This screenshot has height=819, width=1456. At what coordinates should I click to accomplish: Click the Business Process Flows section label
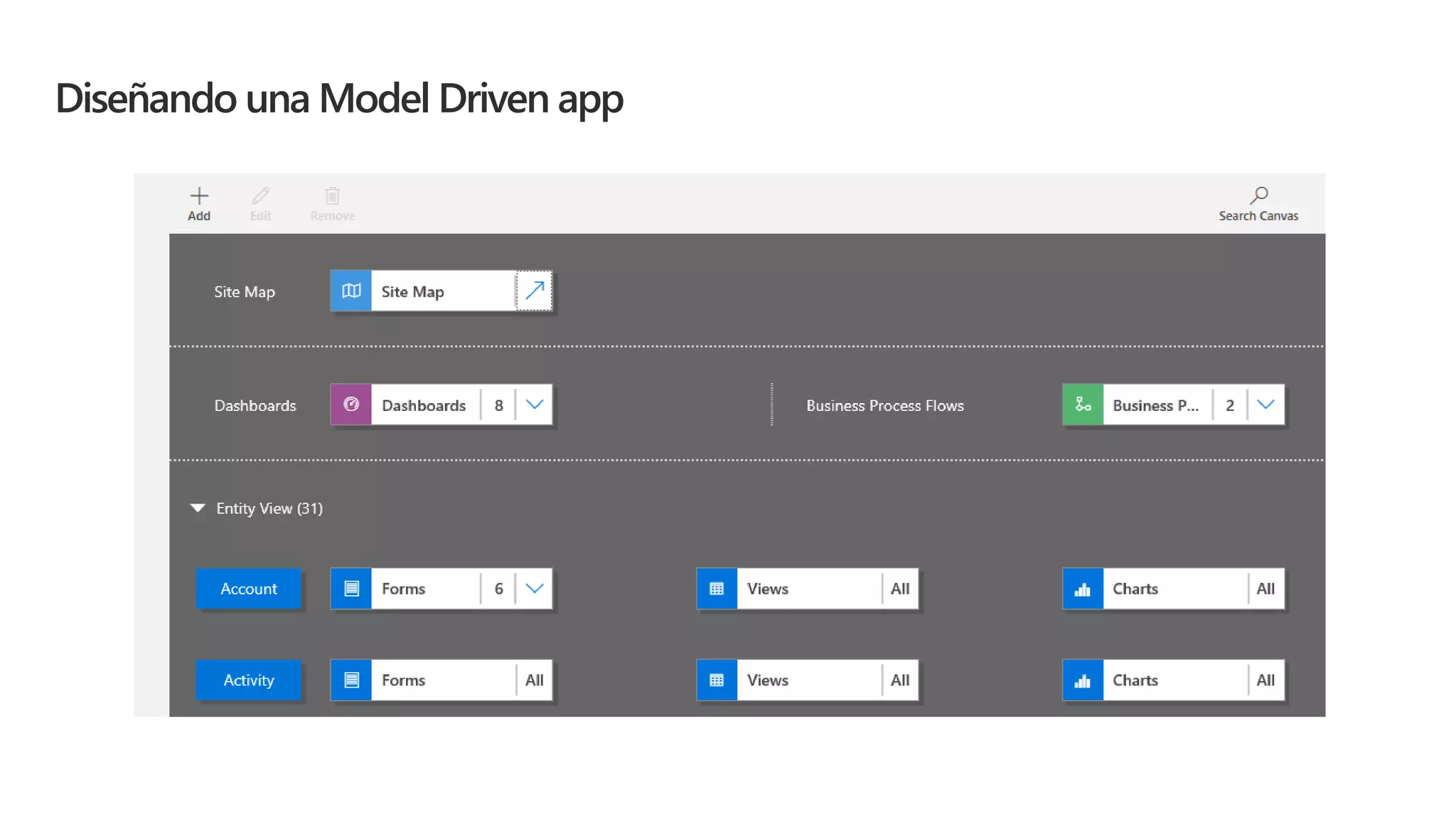pos(885,405)
